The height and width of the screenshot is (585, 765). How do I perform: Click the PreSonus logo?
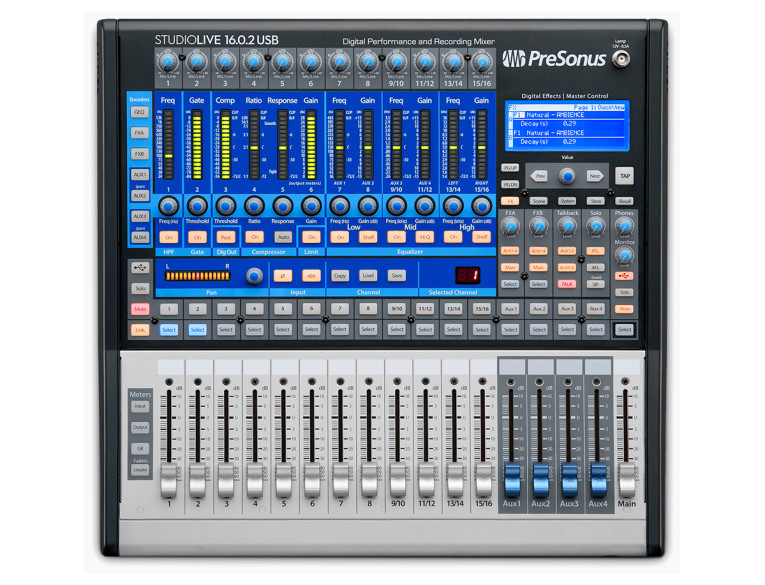(554, 59)
